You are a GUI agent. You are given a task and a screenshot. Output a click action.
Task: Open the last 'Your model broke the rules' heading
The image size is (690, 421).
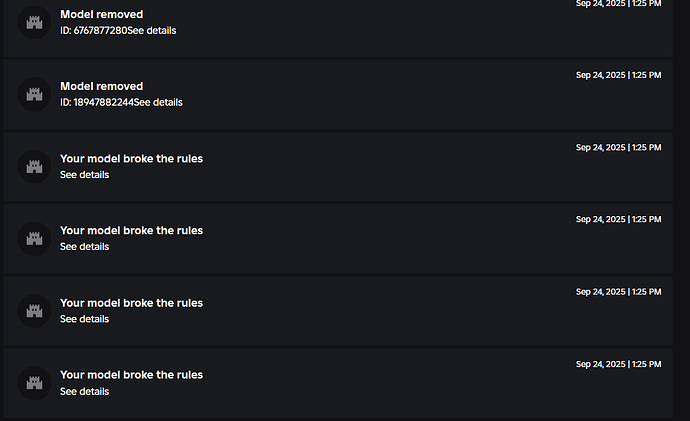tap(131, 375)
